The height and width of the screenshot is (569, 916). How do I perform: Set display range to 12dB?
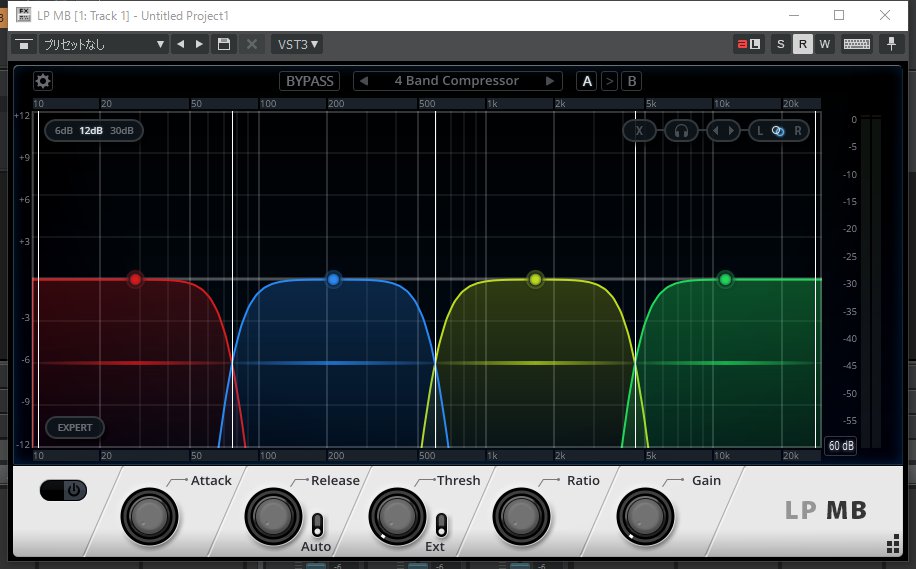[91, 130]
